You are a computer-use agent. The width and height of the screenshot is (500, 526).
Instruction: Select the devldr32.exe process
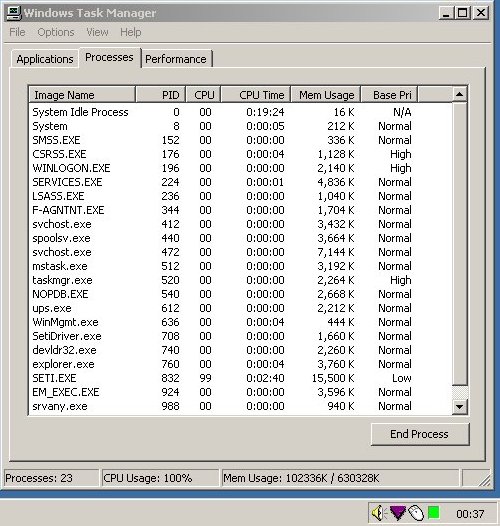point(240,350)
